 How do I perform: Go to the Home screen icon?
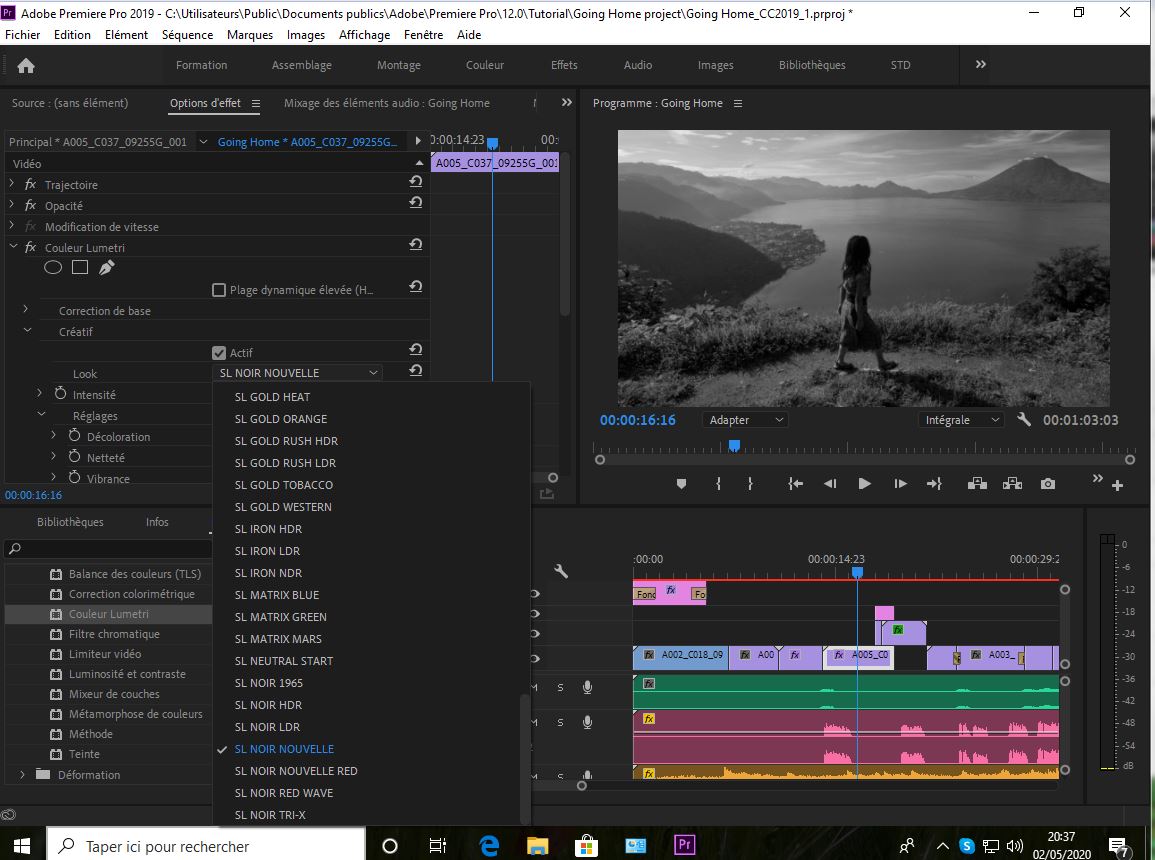(26, 66)
